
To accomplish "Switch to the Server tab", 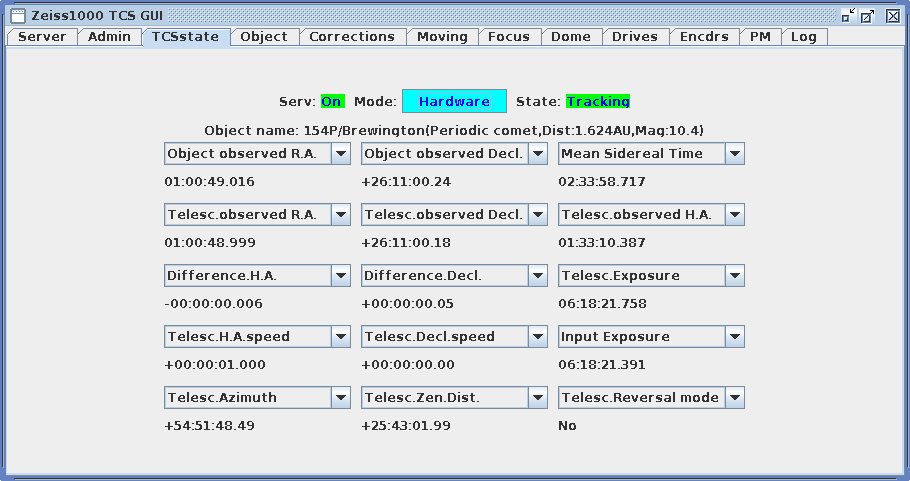I will 42,37.
